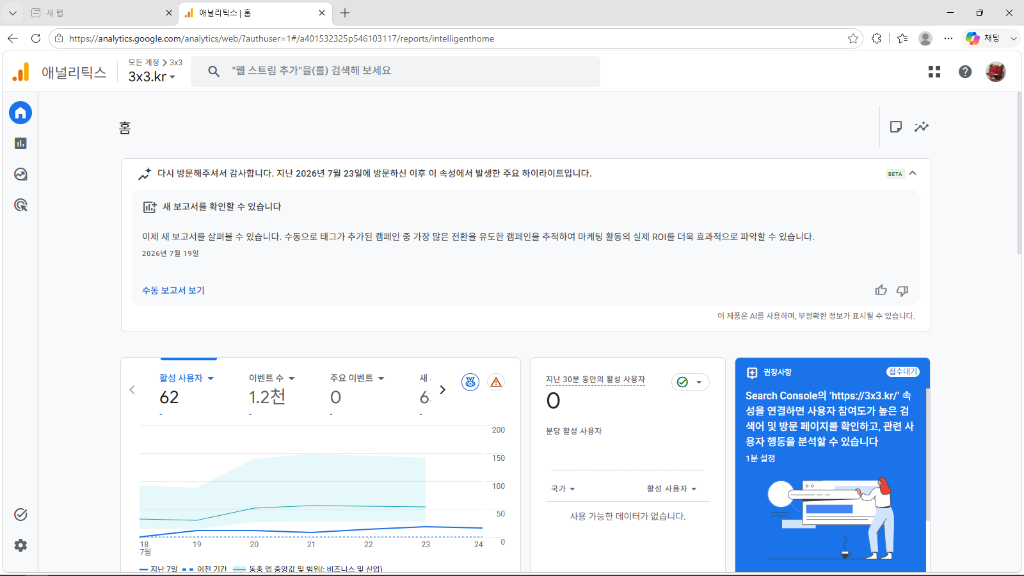Click the Search Console recommendation text
The height and width of the screenshot is (576, 1024).
(830, 419)
